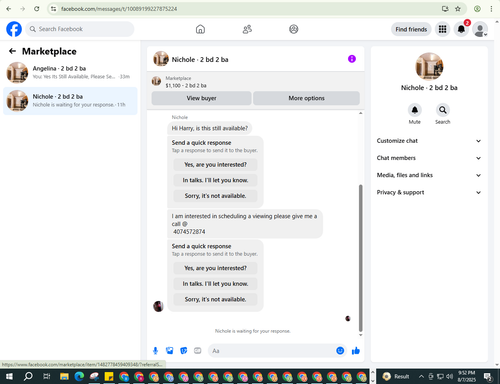Image resolution: width=500 pixels, height=384 pixels.
Task: Go back using the Marketplace back arrow
Action: coord(12,51)
